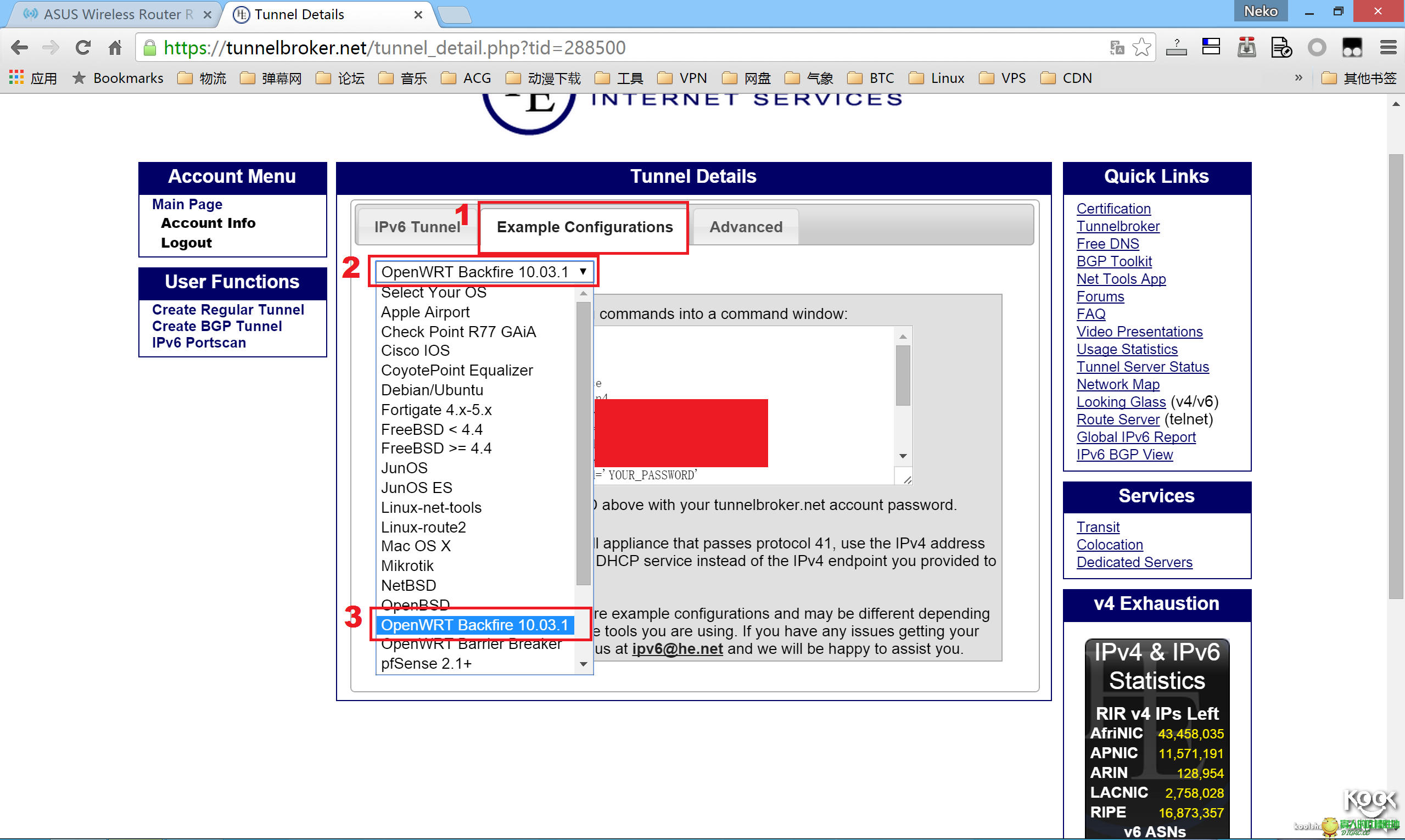Image resolution: width=1405 pixels, height=840 pixels.
Task: Open Account Info in Account Menu
Action: coord(208,223)
